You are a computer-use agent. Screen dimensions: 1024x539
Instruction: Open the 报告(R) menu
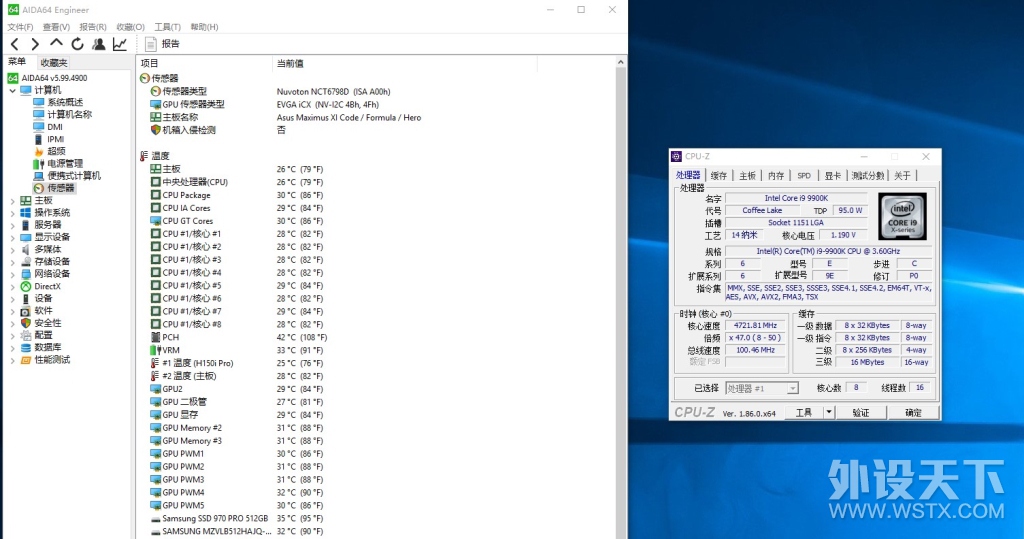click(93, 27)
